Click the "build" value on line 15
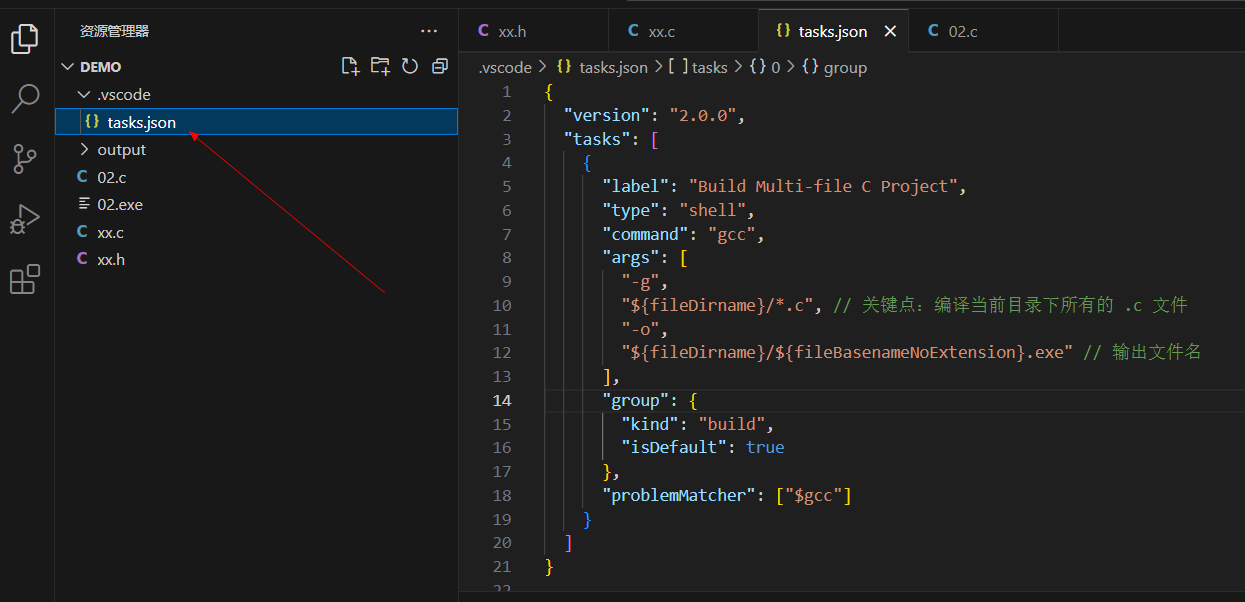Screen dimensions: 1245x602 pyautogui.click(x=732, y=424)
